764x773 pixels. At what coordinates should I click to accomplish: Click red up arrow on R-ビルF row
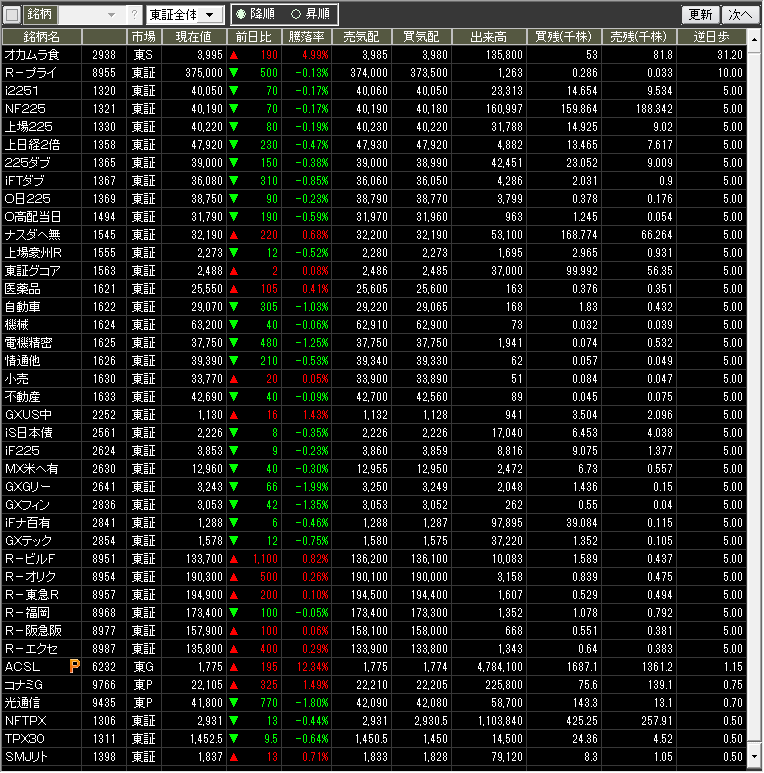coord(234,559)
